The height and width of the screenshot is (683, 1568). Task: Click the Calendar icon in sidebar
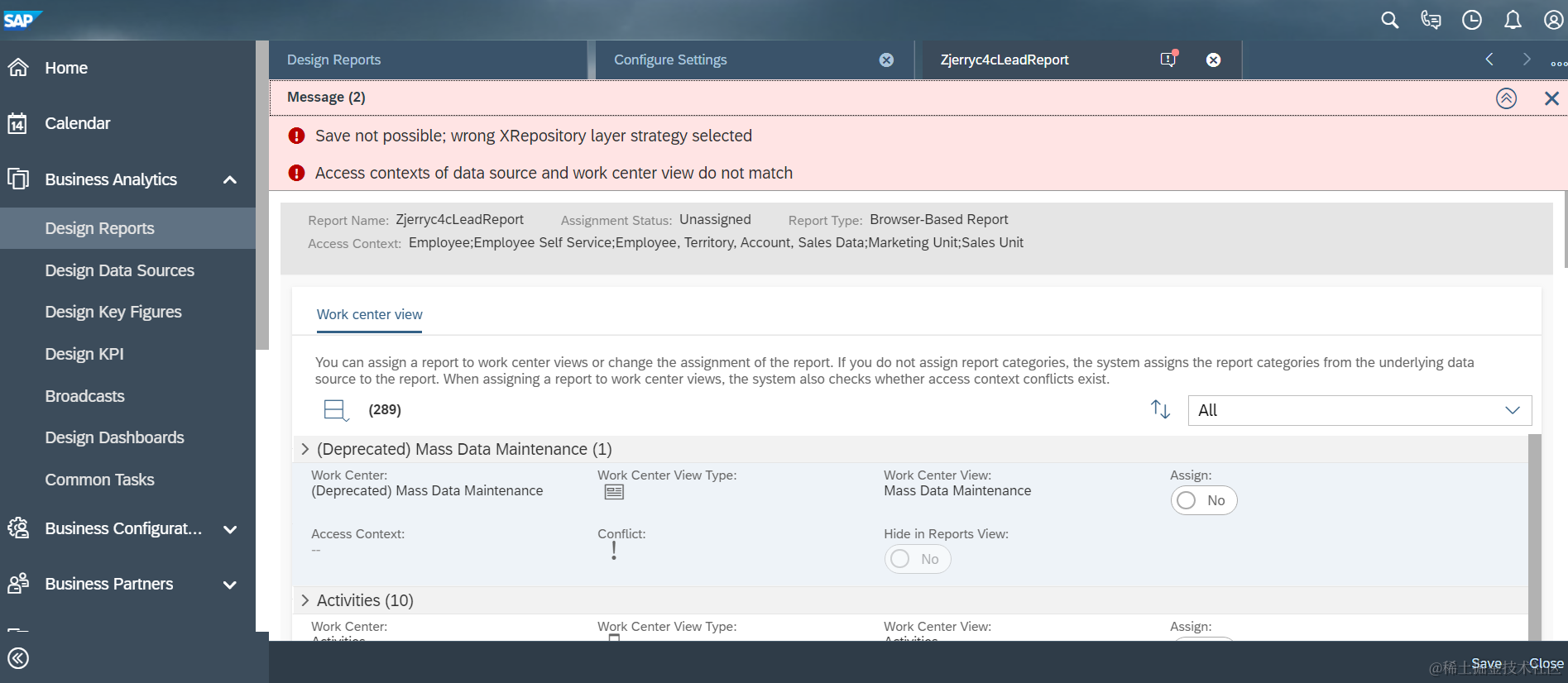click(x=18, y=123)
